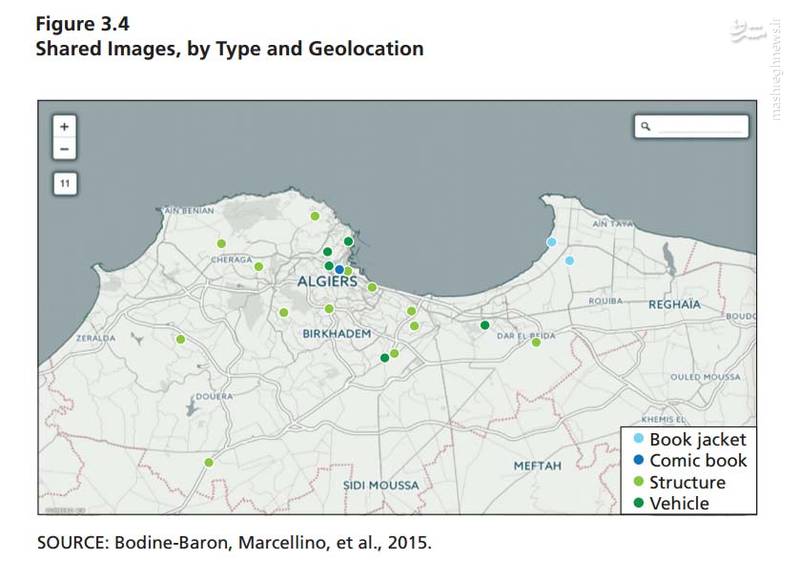Viewport: 800px width, 561px height.
Task: Click the dark blue comic book map marker
Action: 339,269
